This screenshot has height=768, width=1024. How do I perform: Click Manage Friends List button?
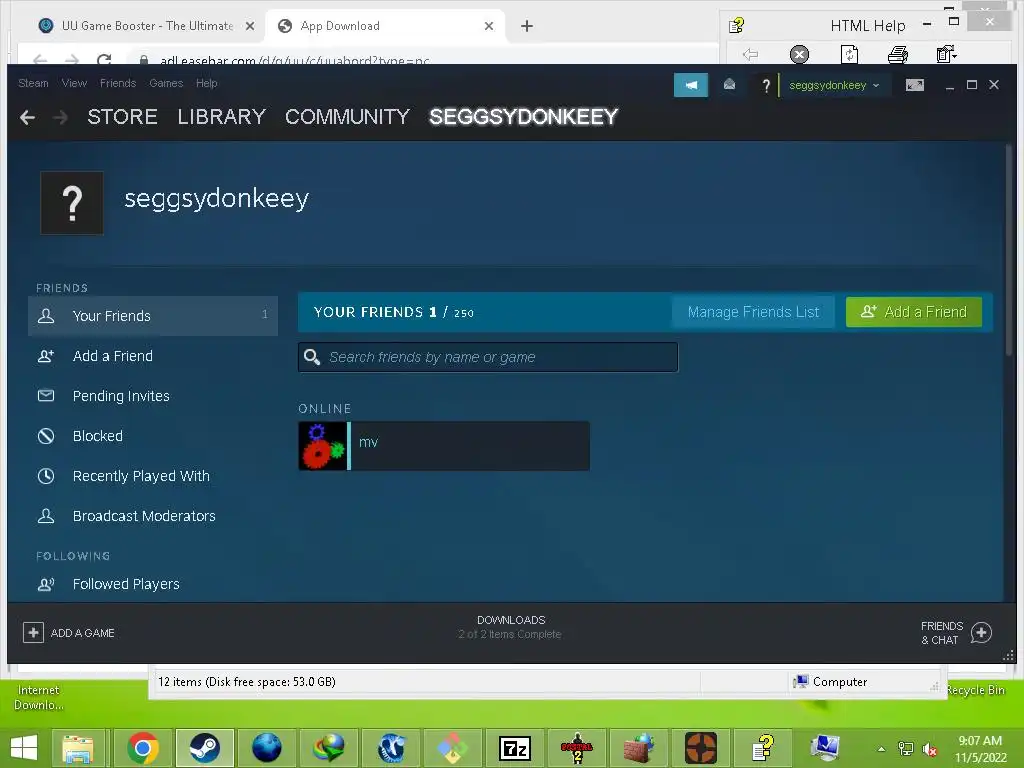[753, 312]
